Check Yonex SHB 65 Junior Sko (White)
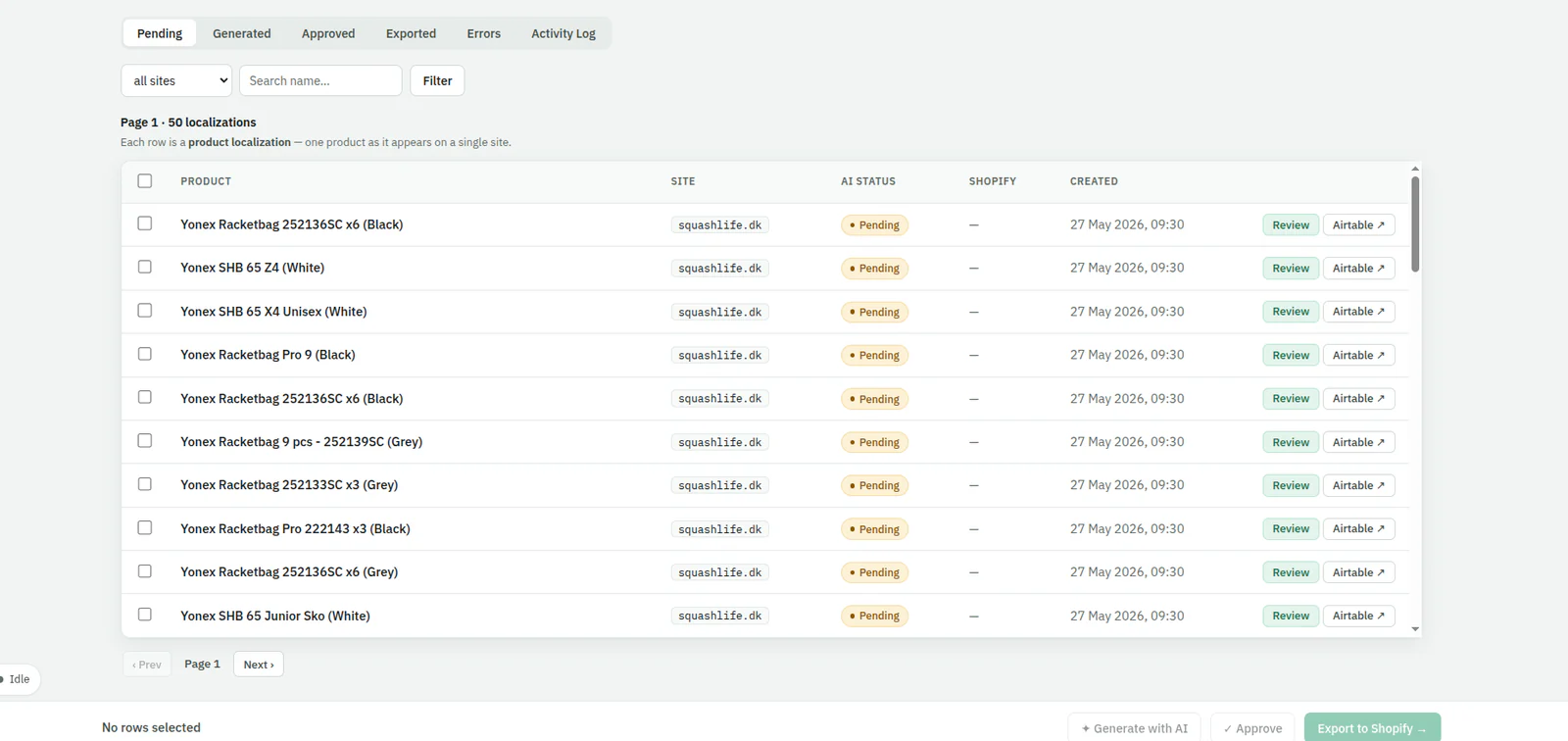1568x741 pixels. coord(145,615)
